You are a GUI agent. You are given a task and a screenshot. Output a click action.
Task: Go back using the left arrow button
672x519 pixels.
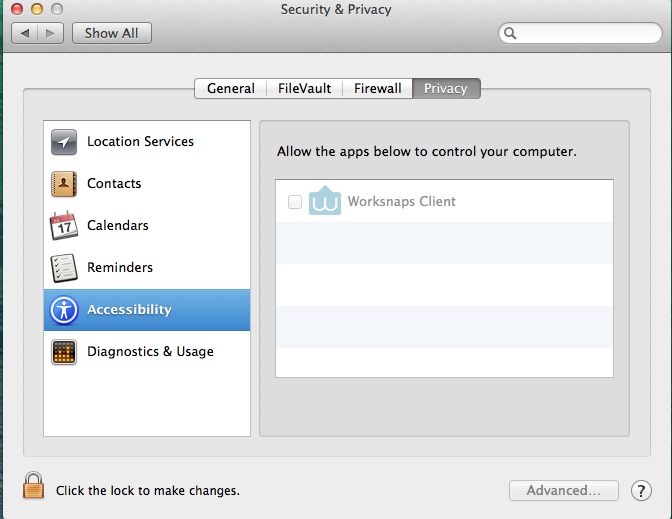pos(25,33)
